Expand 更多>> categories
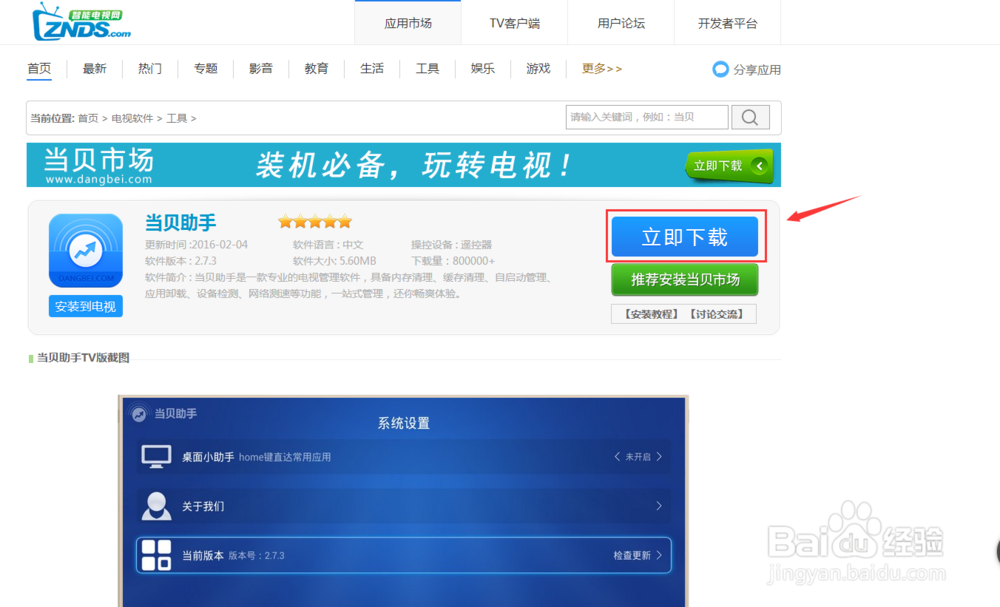 click(601, 69)
